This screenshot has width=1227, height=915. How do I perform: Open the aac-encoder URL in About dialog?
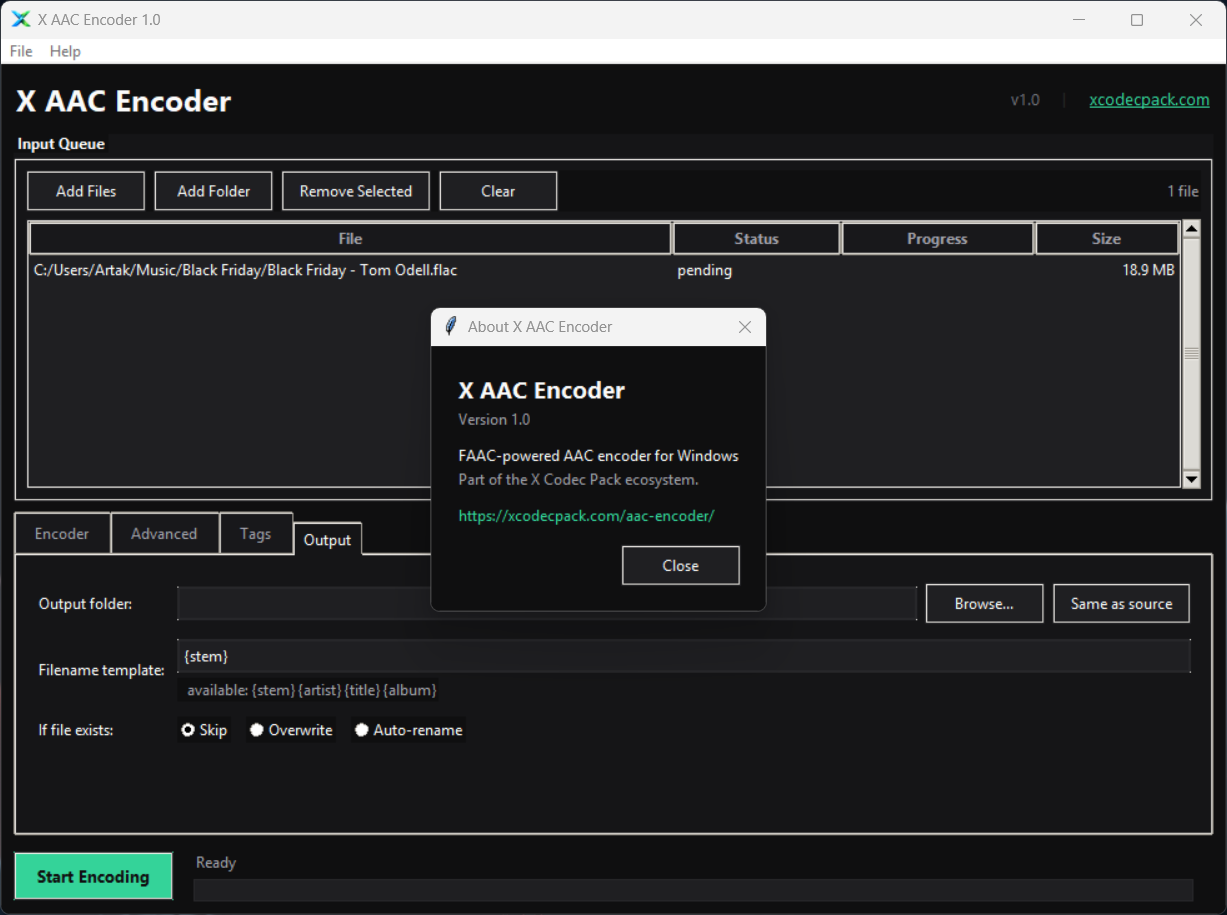586,516
